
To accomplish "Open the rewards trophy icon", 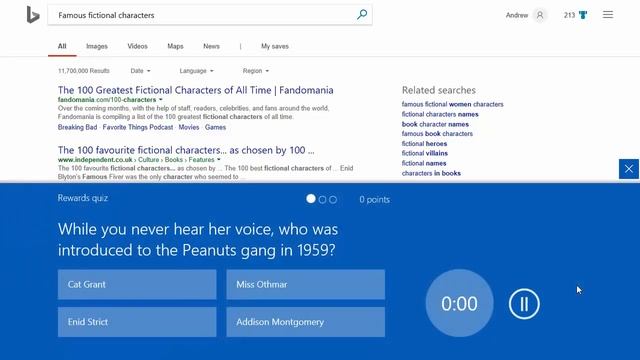I will point(583,15).
